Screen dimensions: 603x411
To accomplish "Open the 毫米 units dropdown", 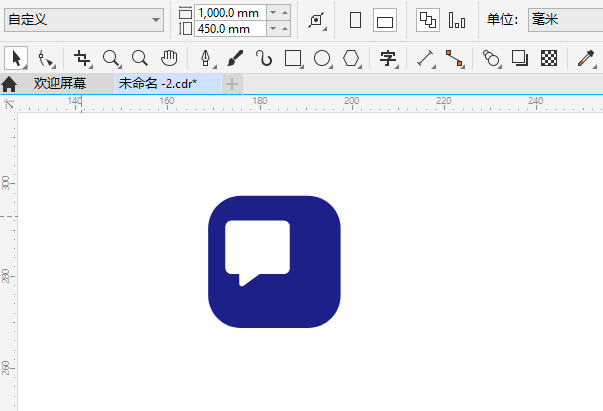I will point(564,20).
